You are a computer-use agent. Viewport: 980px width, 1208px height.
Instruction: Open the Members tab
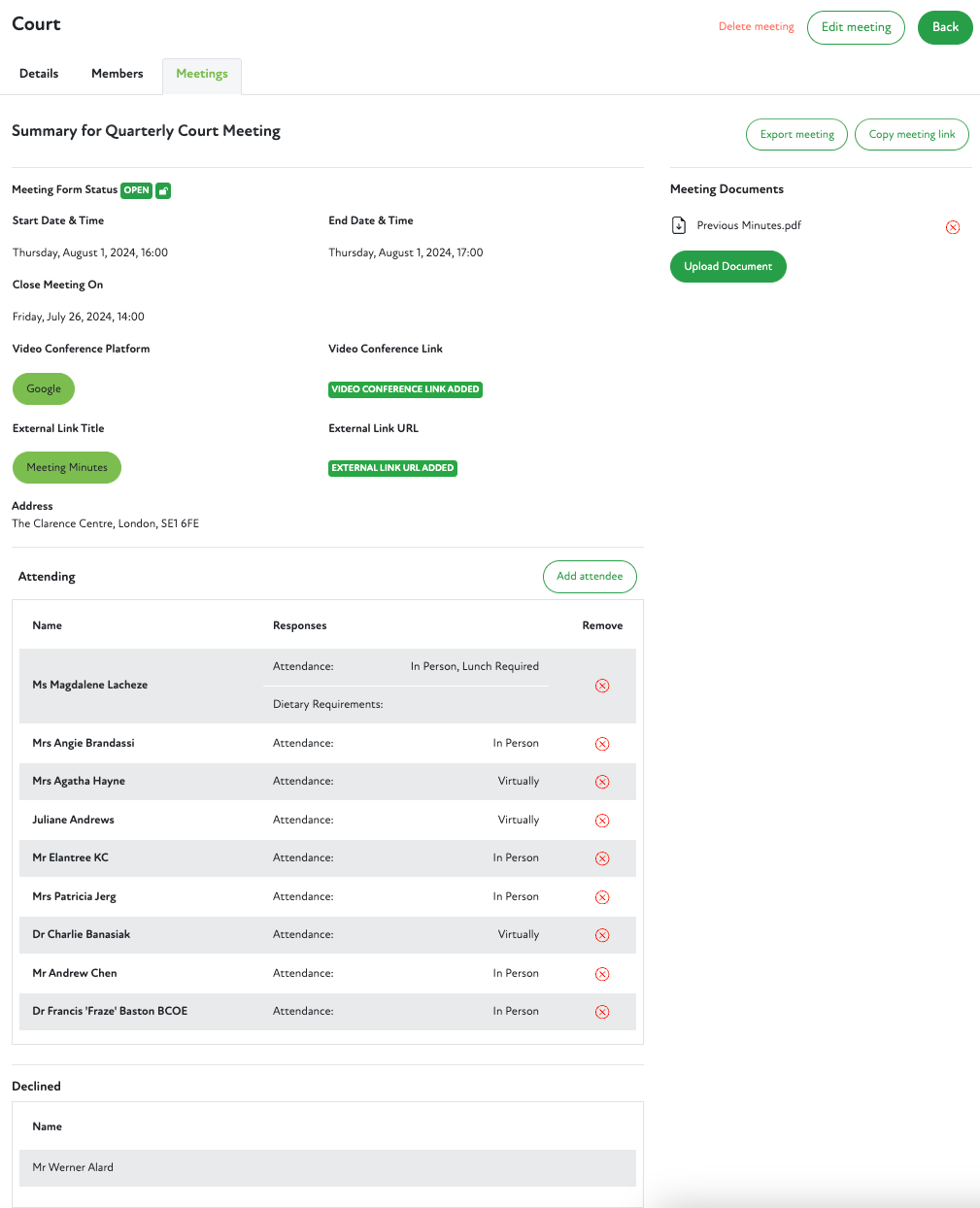coord(118,74)
